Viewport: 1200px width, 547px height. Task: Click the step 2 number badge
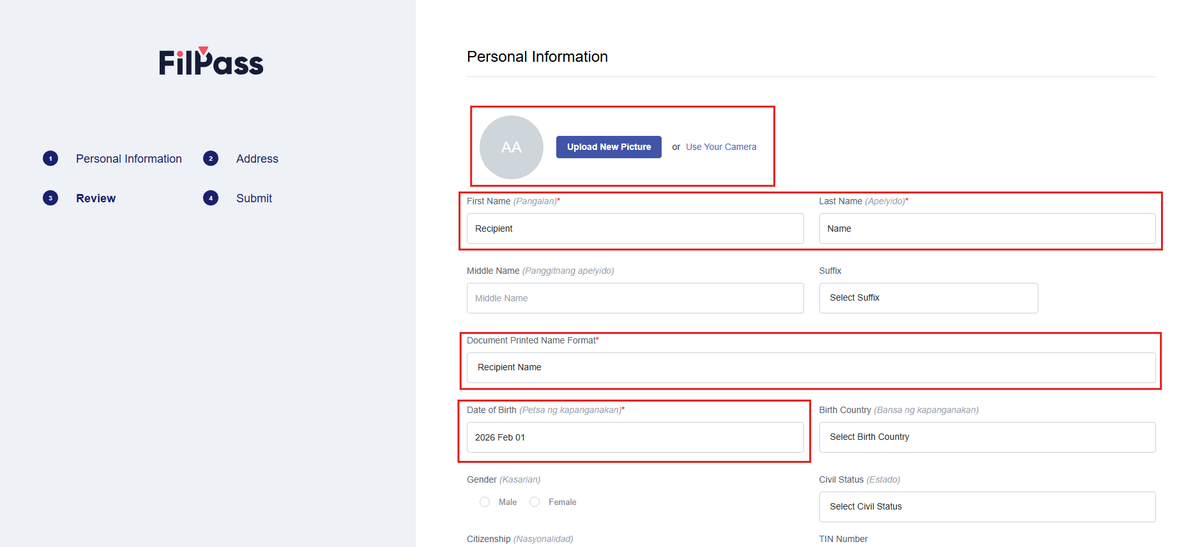pos(211,159)
